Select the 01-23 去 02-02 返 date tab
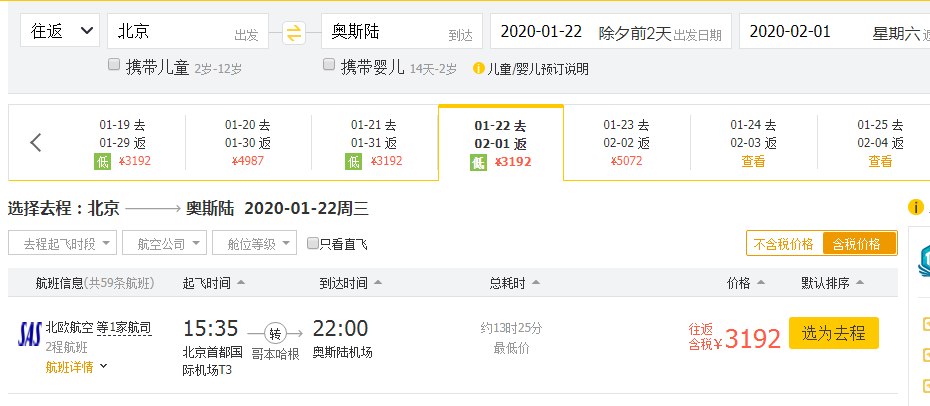The image size is (930, 406). tap(627, 143)
